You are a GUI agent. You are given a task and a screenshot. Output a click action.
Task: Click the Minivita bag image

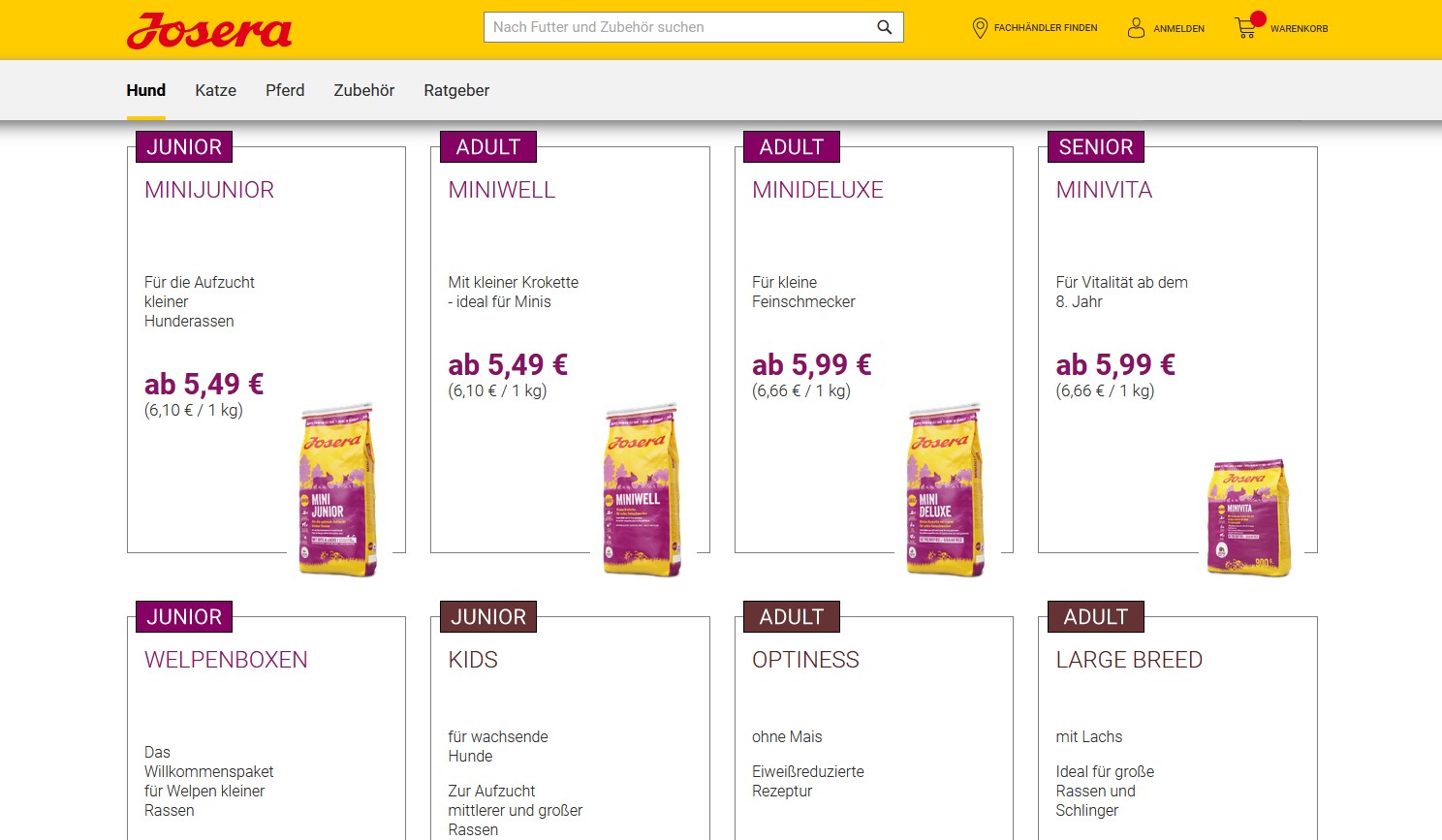(1248, 517)
